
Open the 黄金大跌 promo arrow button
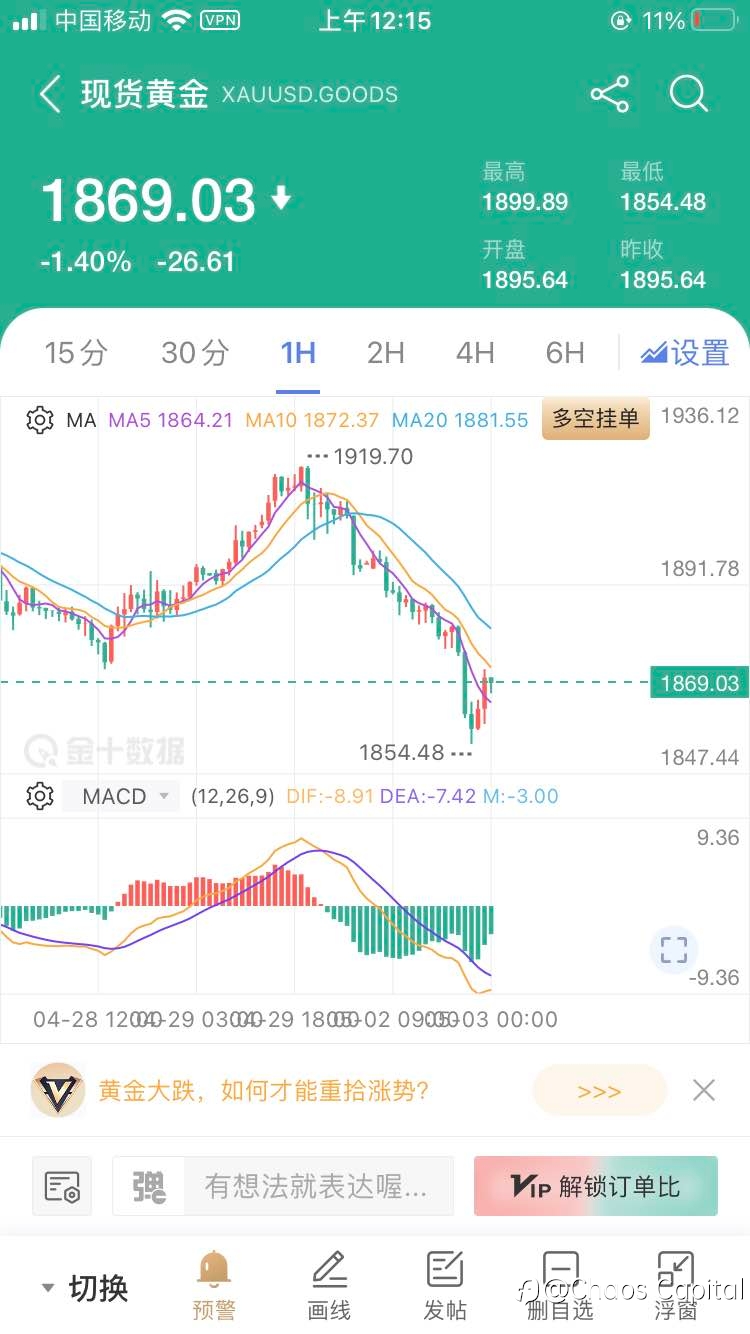coord(599,1090)
